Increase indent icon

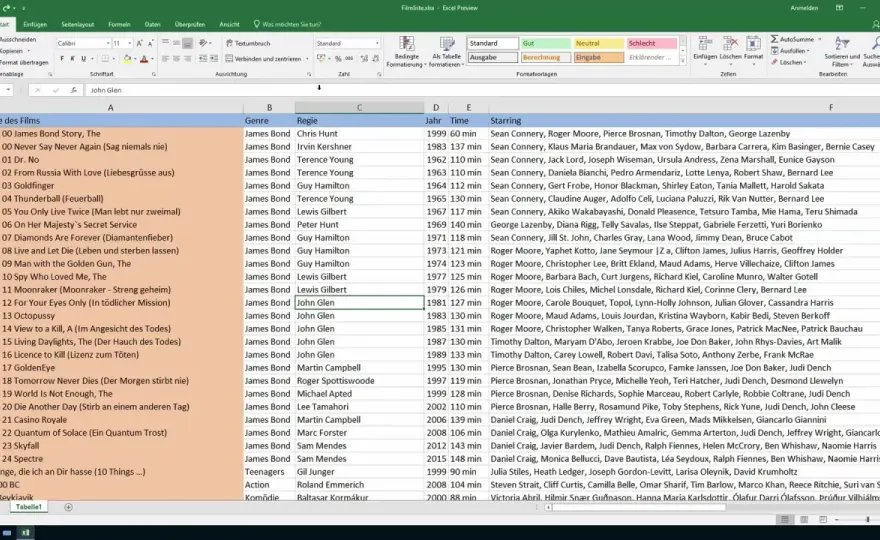(214, 59)
